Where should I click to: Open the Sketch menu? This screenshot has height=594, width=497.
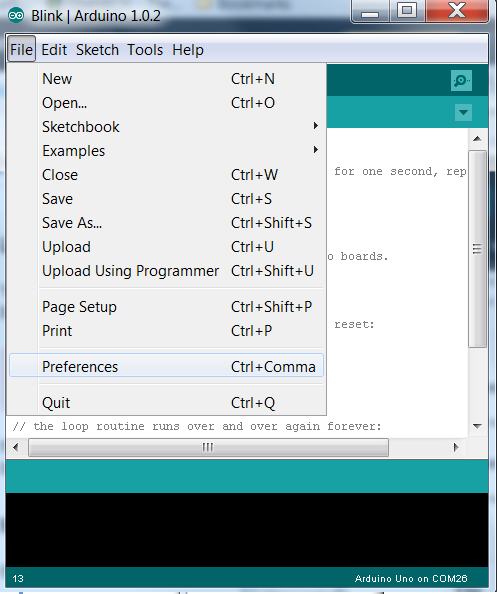[x=97, y=50]
